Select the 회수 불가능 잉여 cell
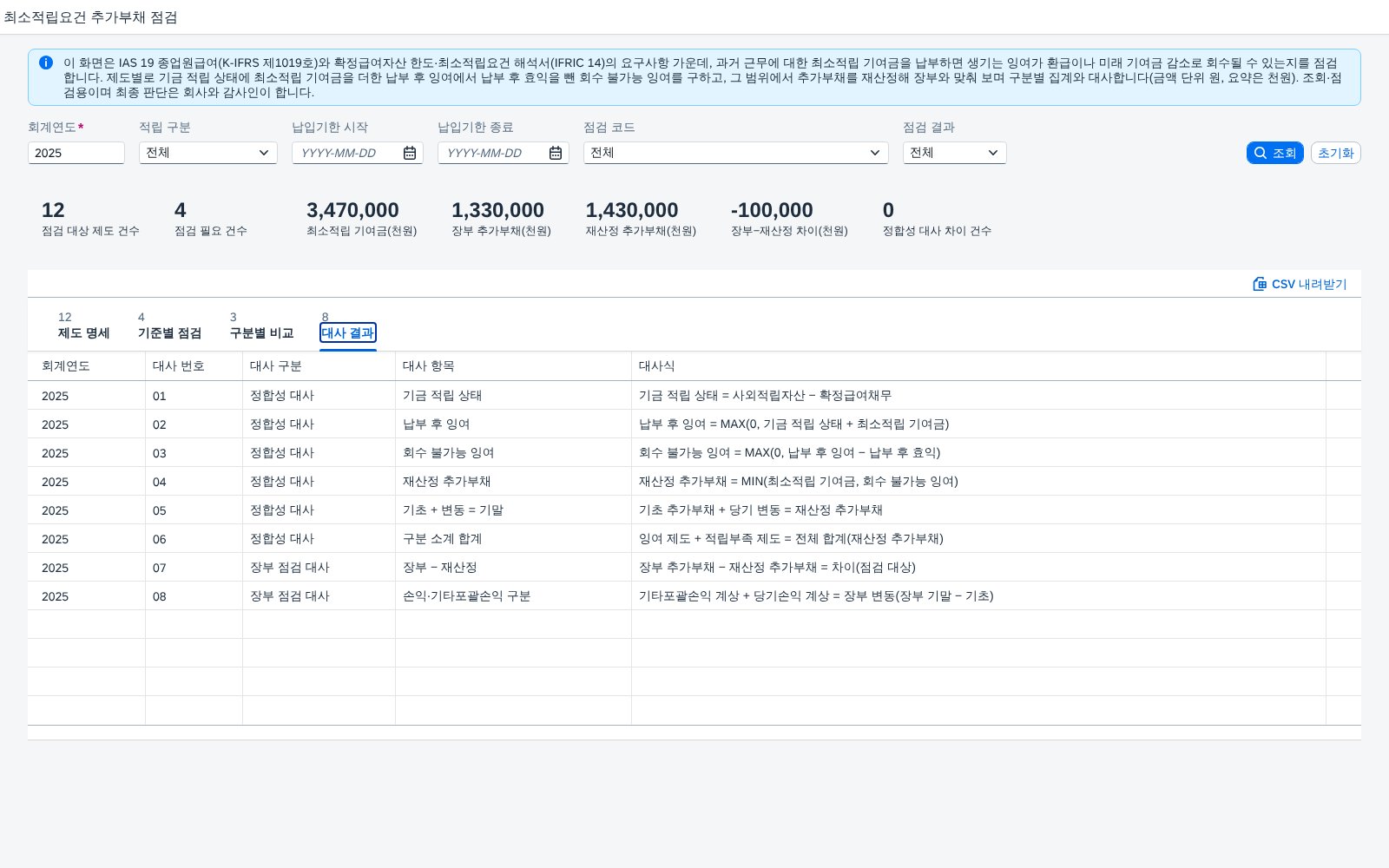Image resolution: width=1389 pixels, height=868 pixels. pyautogui.click(x=514, y=453)
